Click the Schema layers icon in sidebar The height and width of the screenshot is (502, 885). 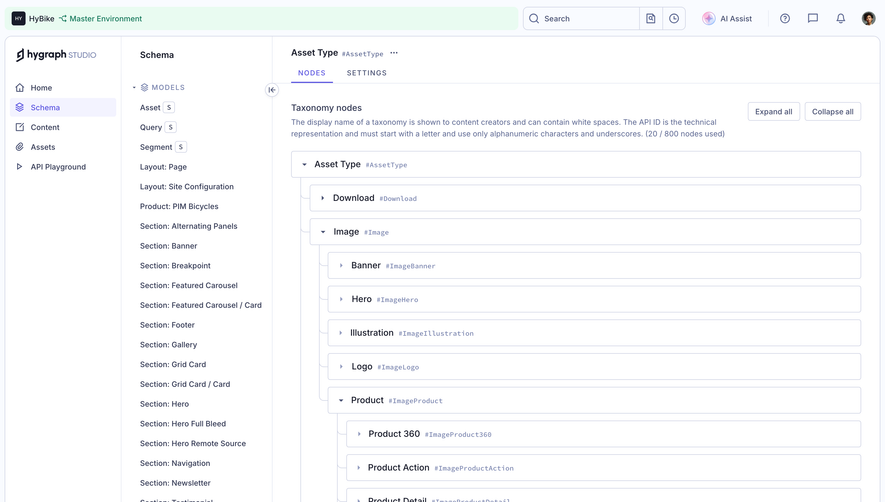tap(20, 107)
